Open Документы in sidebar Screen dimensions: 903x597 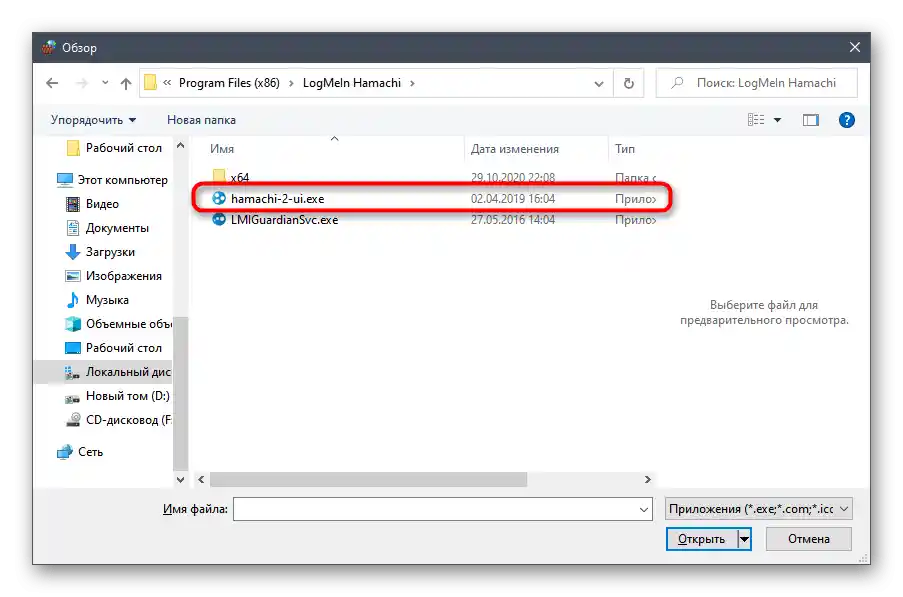[x=117, y=228]
